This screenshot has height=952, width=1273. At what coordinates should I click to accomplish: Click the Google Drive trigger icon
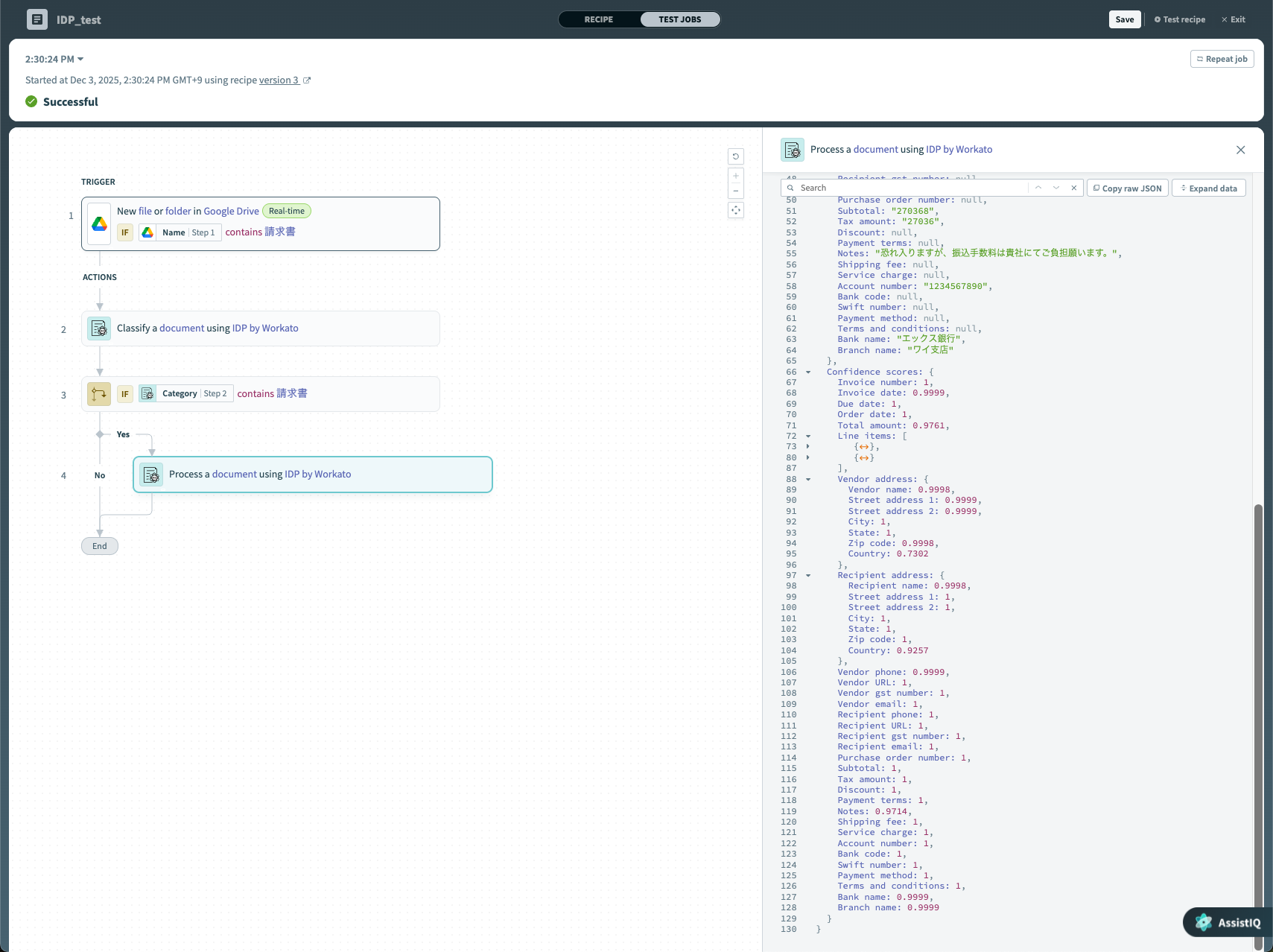tap(99, 224)
